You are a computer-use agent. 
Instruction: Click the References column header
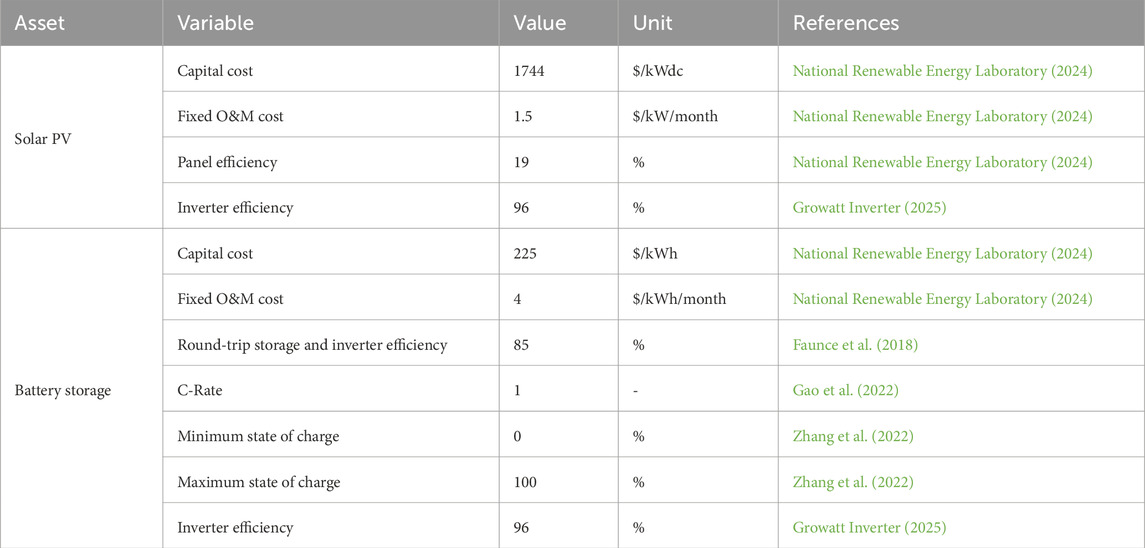pos(846,23)
